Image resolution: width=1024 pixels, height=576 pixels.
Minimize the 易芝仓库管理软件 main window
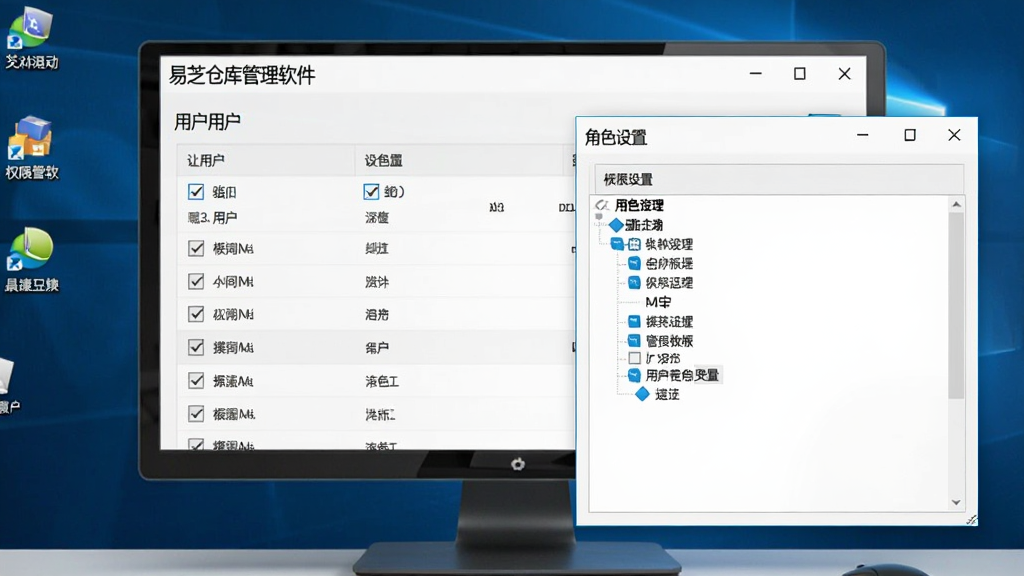click(x=756, y=74)
